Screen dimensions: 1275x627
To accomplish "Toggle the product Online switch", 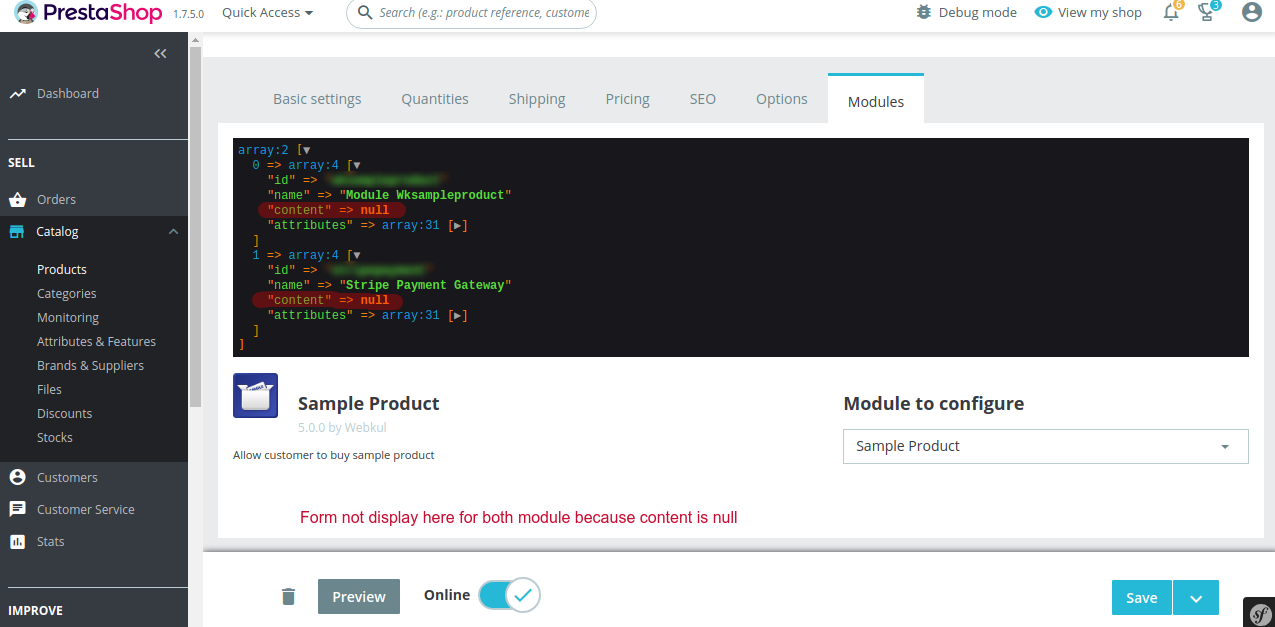I will tap(509, 595).
